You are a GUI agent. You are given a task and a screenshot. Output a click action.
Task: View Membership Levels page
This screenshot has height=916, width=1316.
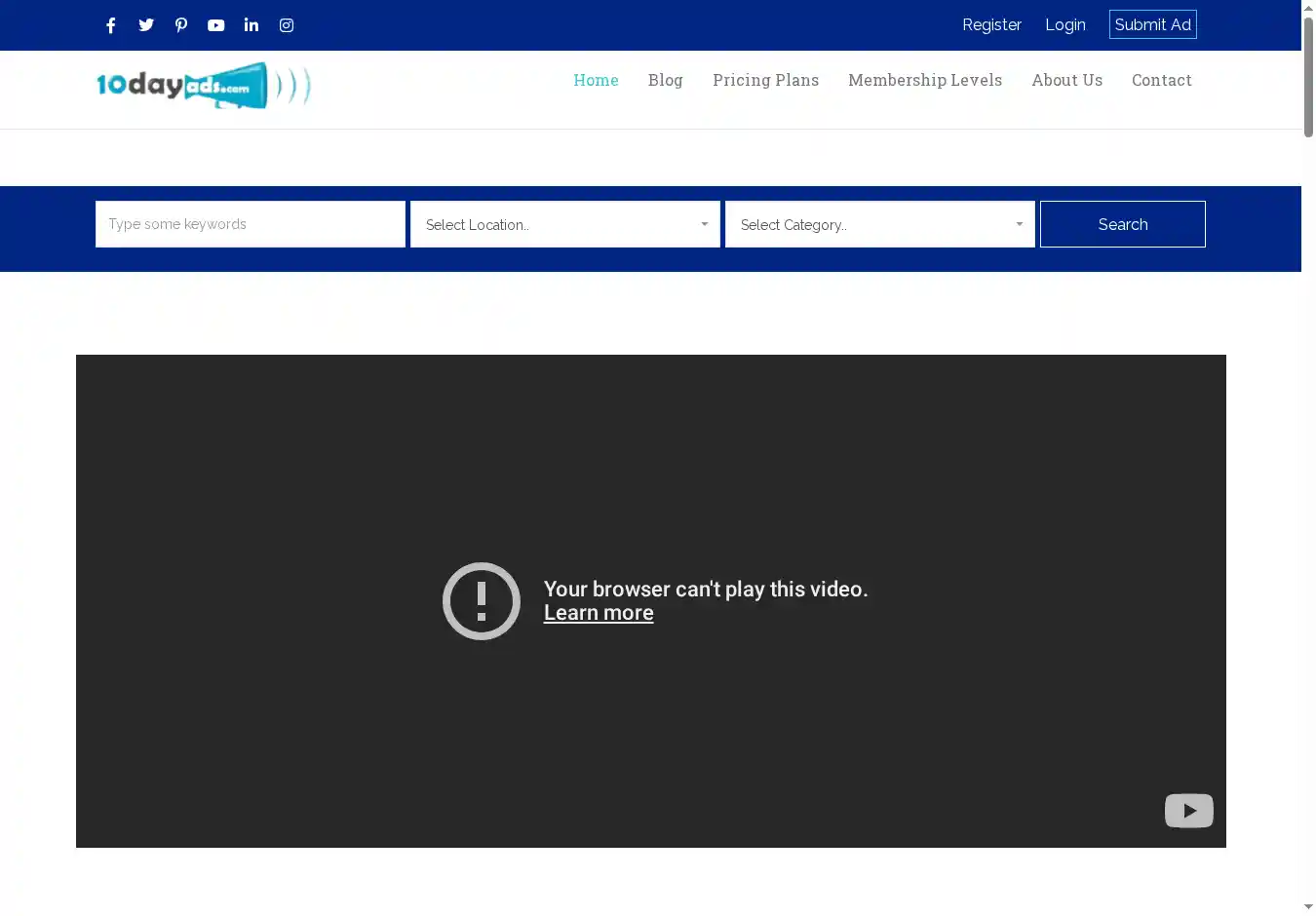pyautogui.click(x=924, y=80)
